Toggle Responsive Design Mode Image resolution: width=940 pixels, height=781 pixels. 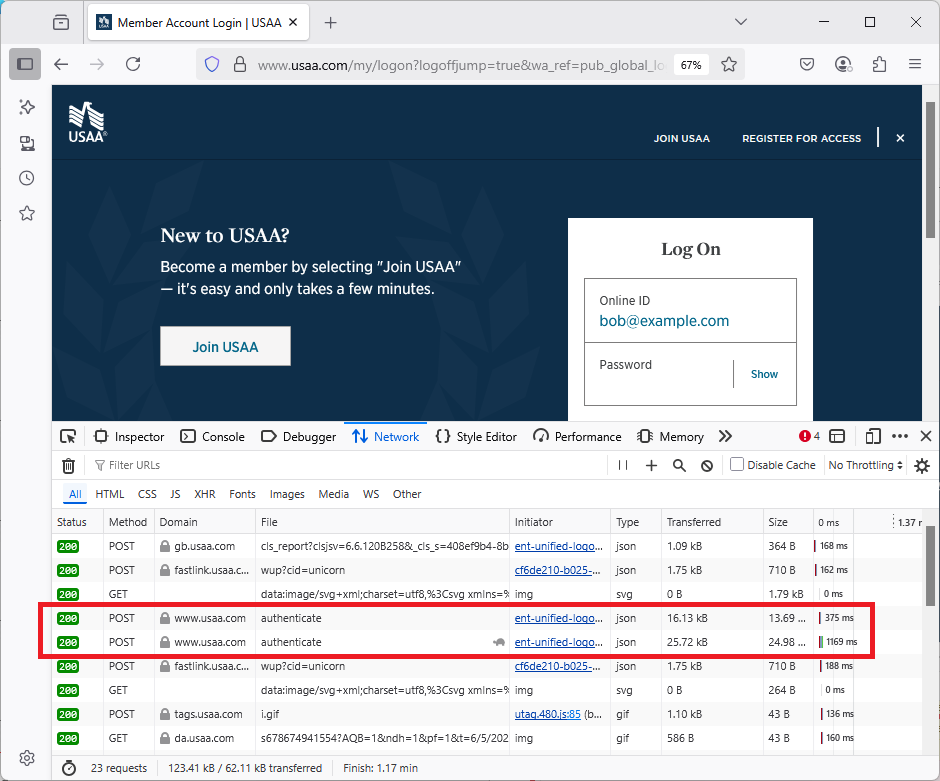873,436
